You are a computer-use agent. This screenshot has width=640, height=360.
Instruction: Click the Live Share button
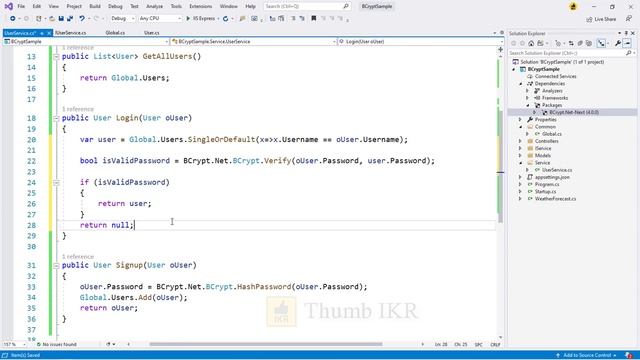(x=601, y=19)
